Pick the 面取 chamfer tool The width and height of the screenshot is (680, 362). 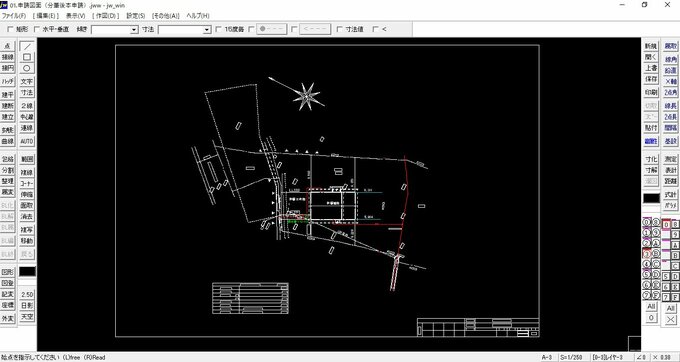coord(27,205)
